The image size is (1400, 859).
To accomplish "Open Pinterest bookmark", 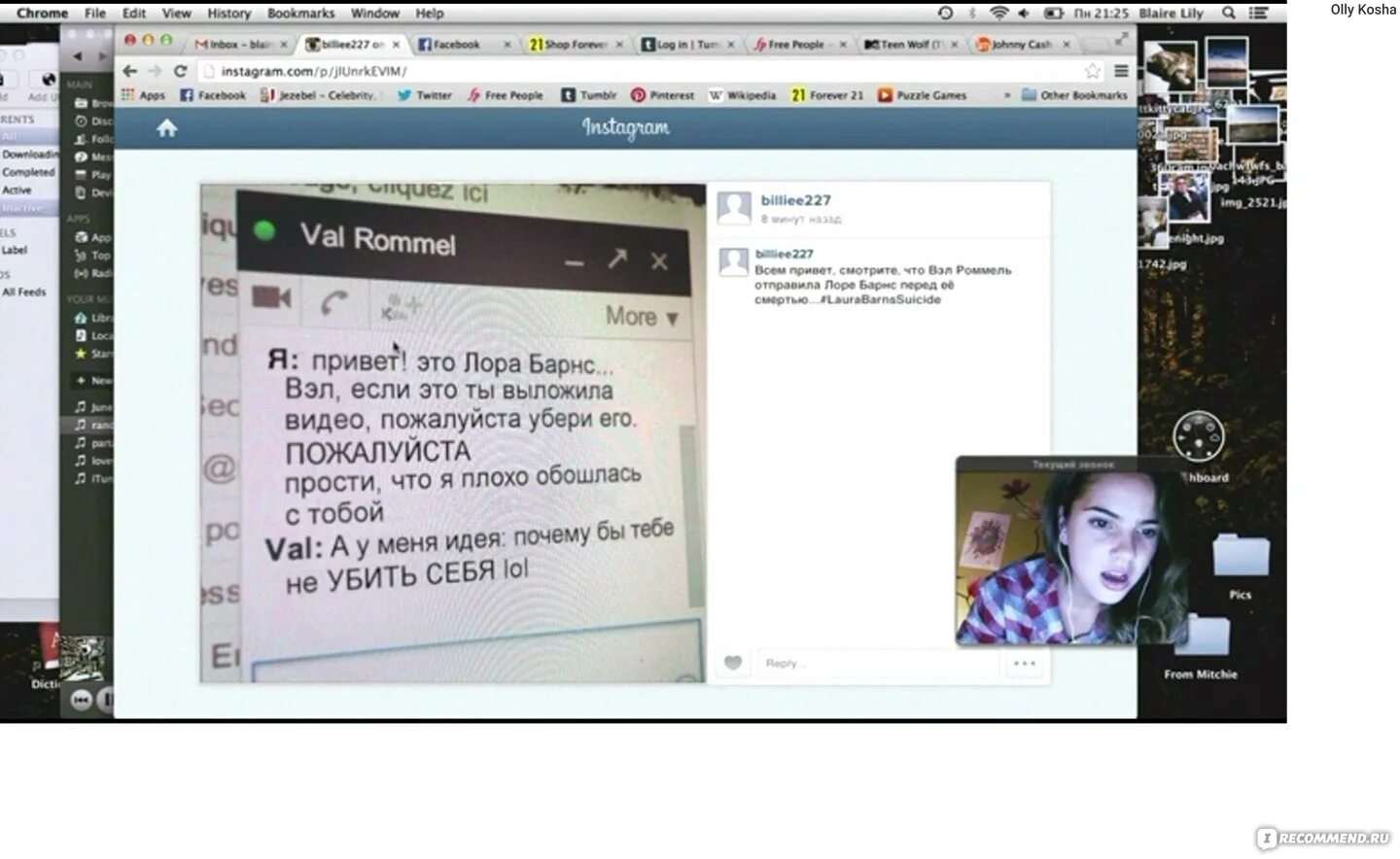I will pos(663,95).
